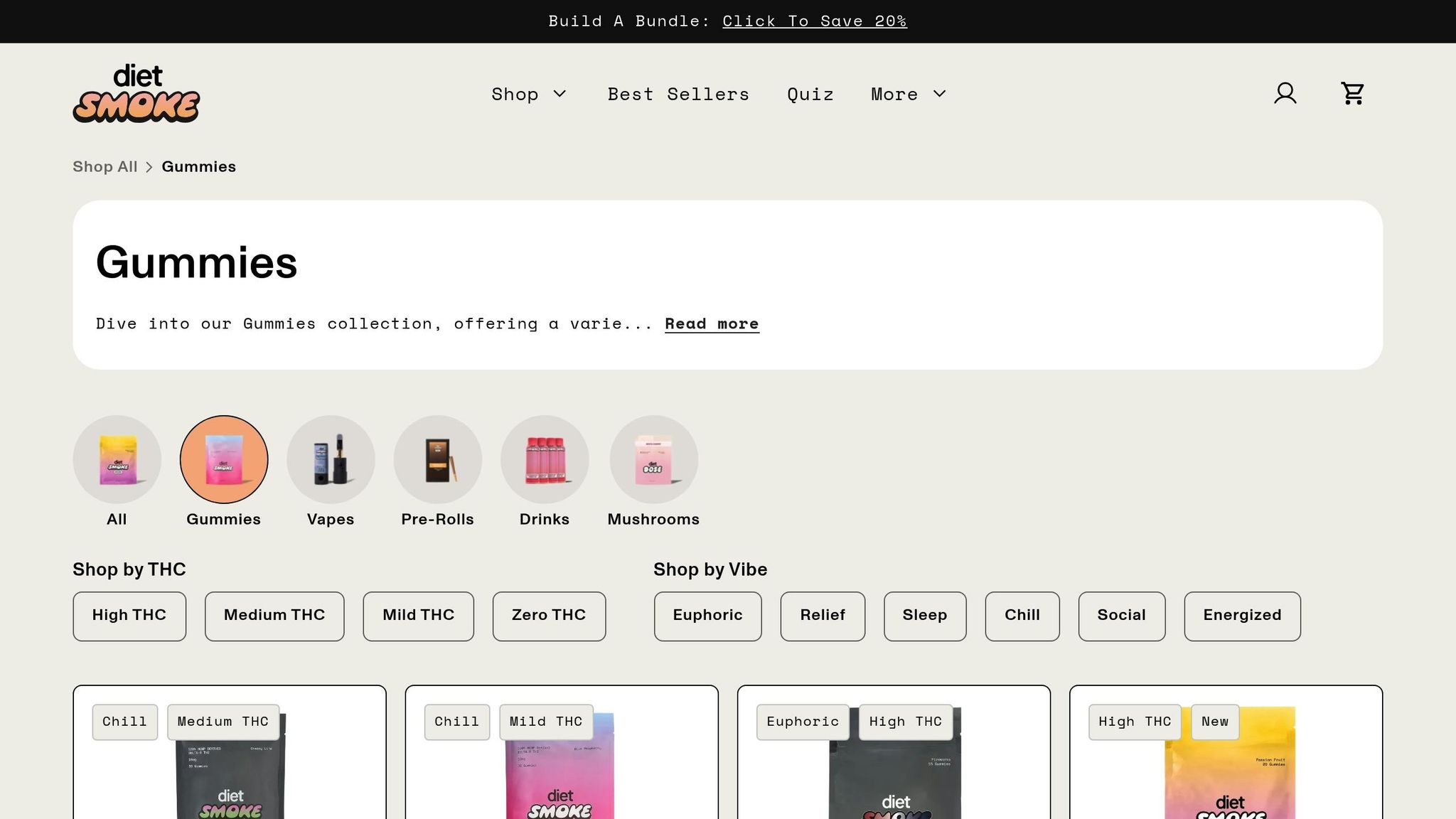Click the 'Shop by Vibe' heading

pyautogui.click(x=710, y=569)
